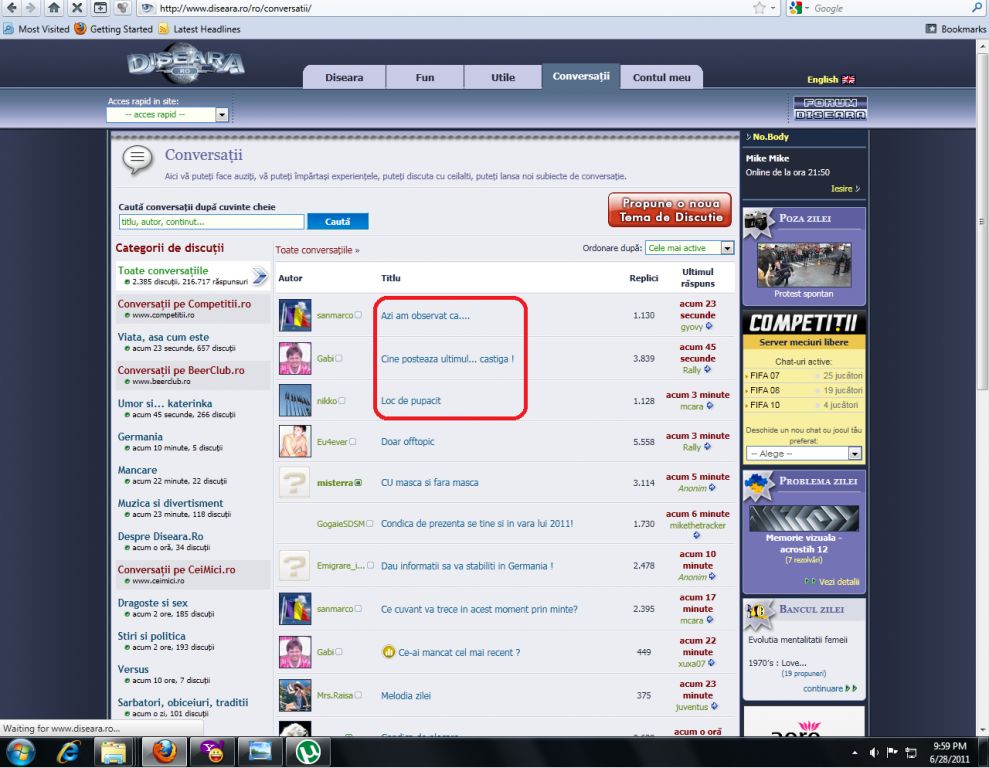Open Windows Explorer from the taskbar
Viewport: 989px width, 768px height.
pos(114,752)
